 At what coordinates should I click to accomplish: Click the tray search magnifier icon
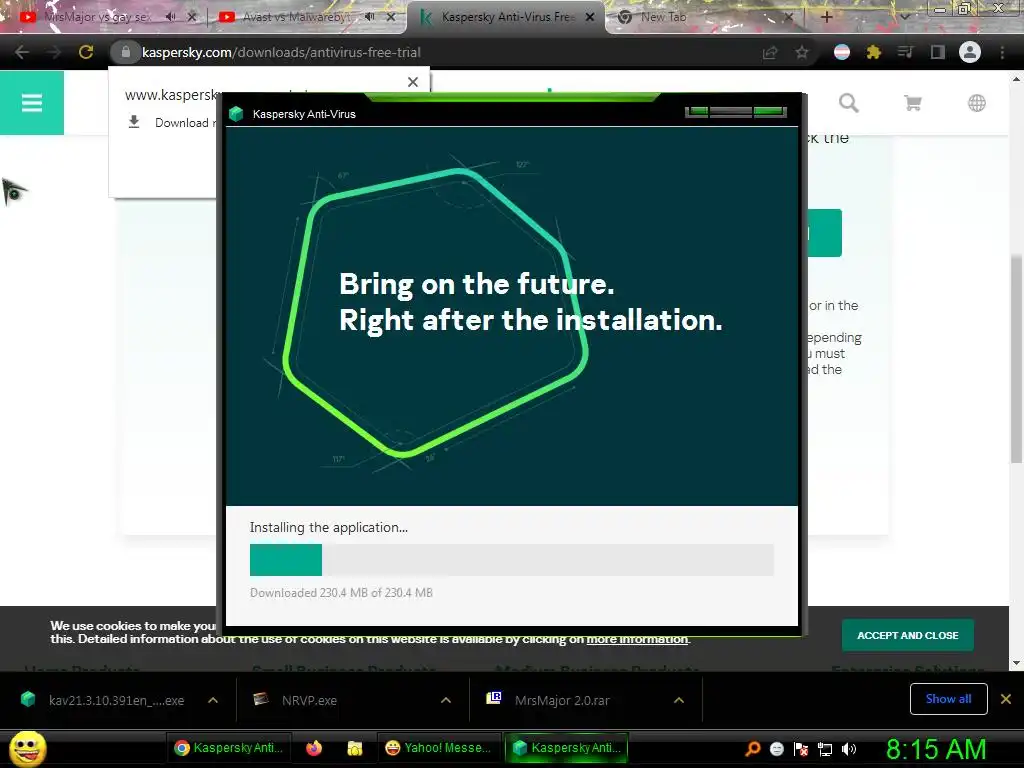click(x=752, y=749)
